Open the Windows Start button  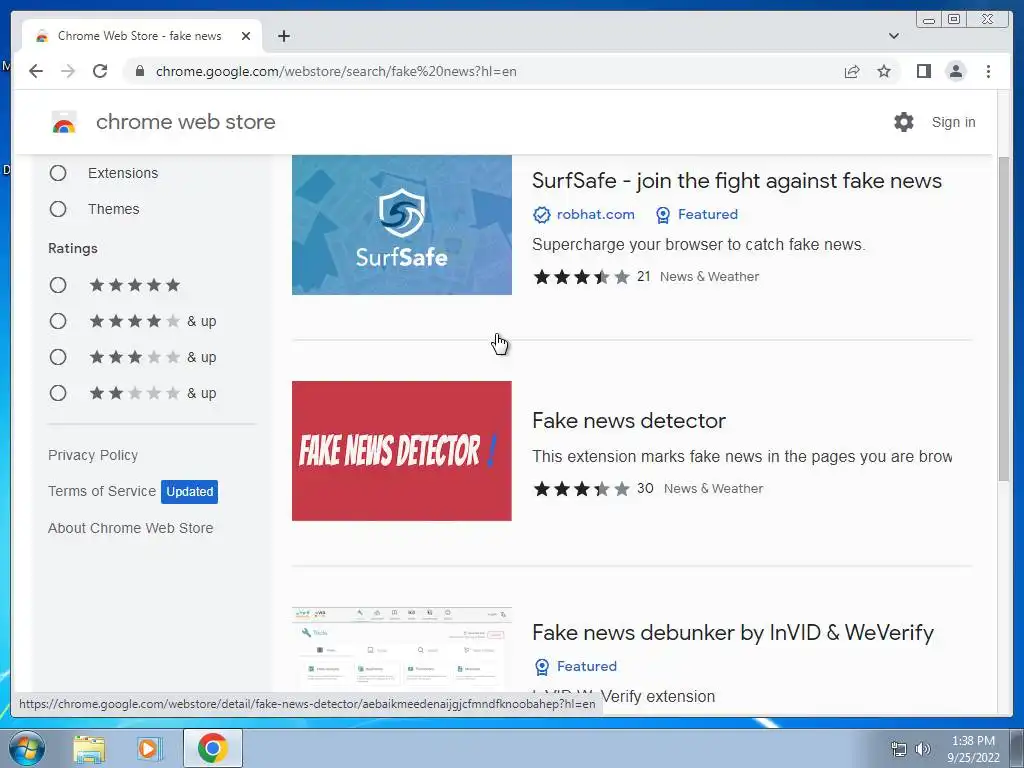click(x=26, y=748)
